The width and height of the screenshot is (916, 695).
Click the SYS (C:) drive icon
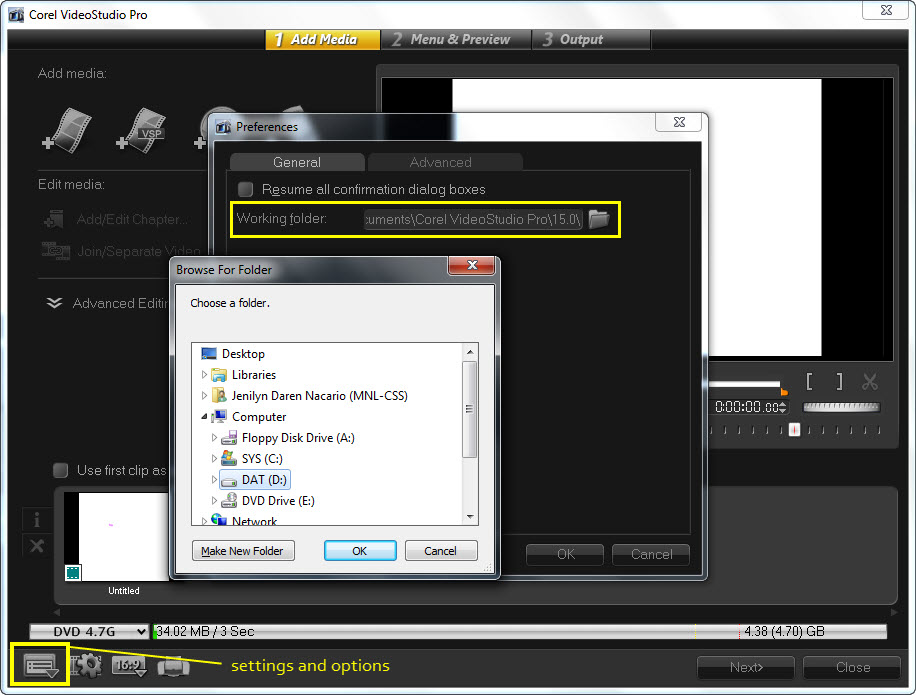[229, 458]
